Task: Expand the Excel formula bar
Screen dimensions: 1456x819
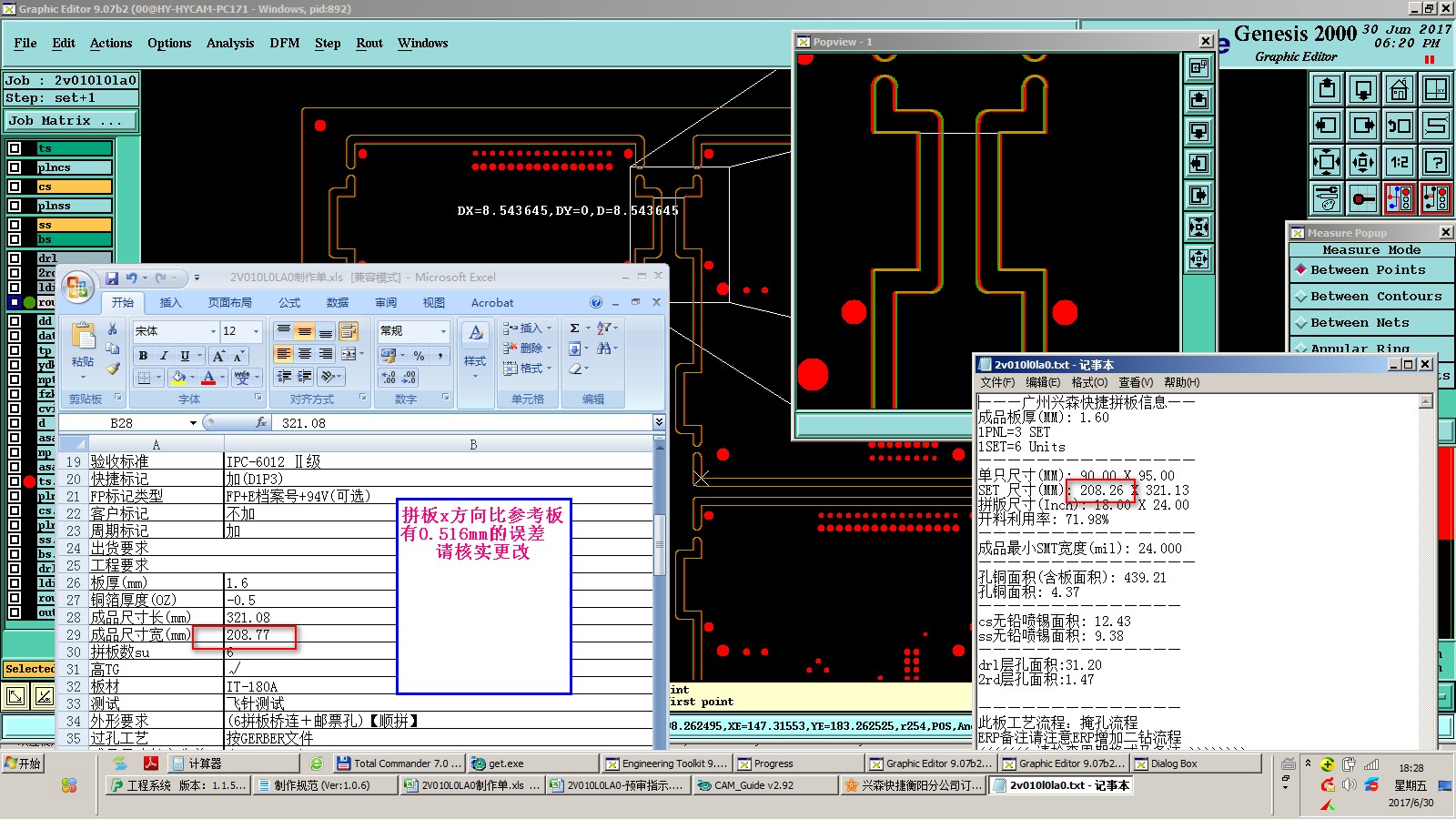Action: (x=659, y=422)
